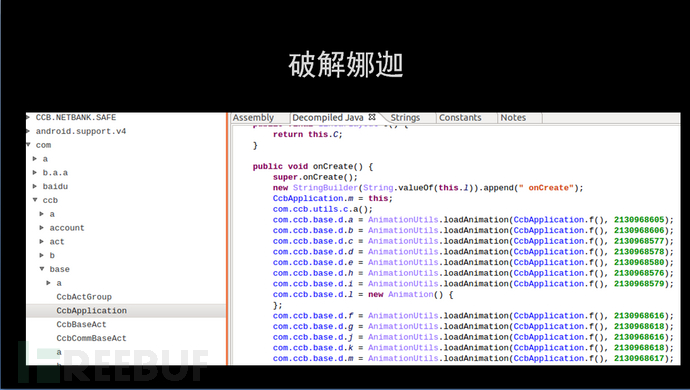Select the CcbApplication class
690x390 pixels.
tap(92, 310)
